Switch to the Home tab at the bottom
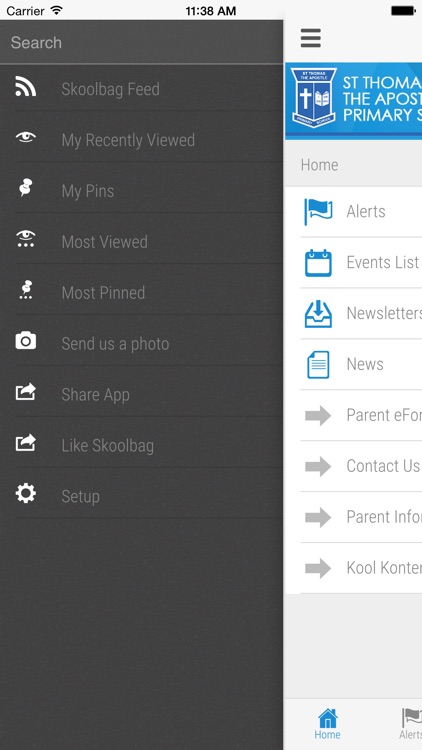The width and height of the screenshot is (422, 750). pyautogui.click(x=328, y=724)
